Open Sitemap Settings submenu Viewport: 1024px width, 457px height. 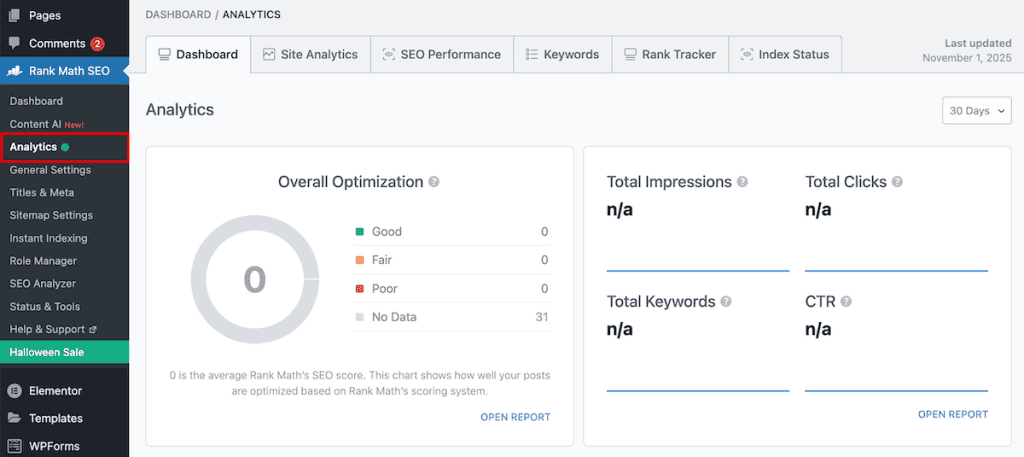point(51,215)
